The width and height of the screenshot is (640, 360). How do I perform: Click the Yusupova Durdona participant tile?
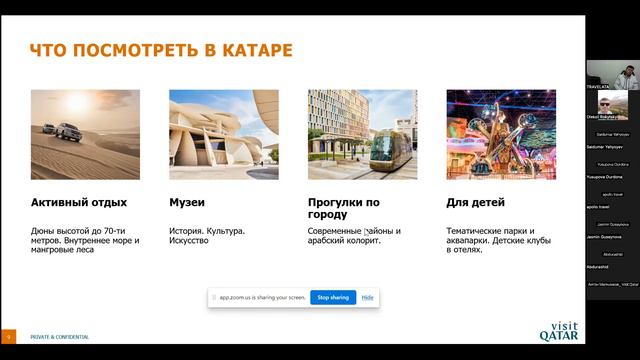(x=613, y=165)
